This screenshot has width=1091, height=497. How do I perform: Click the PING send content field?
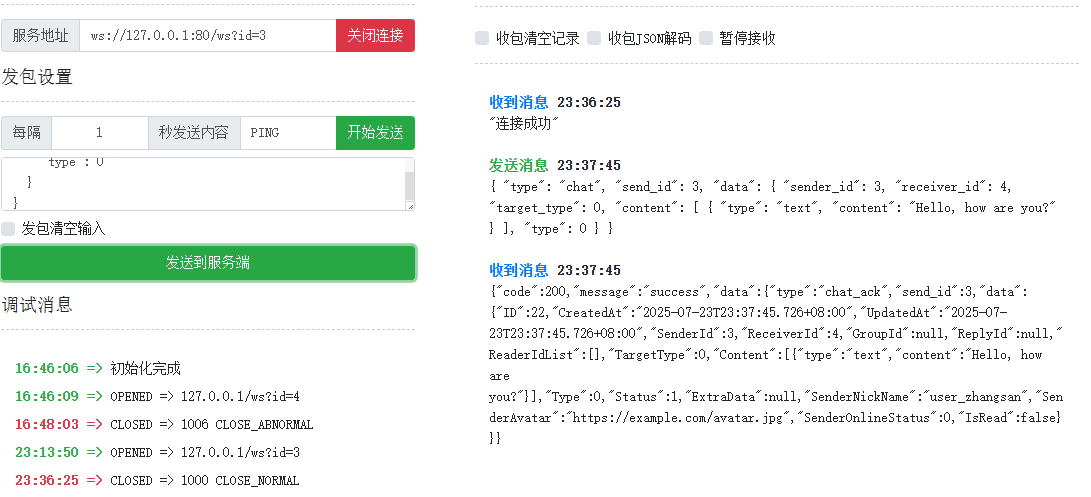click(x=288, y=133)
